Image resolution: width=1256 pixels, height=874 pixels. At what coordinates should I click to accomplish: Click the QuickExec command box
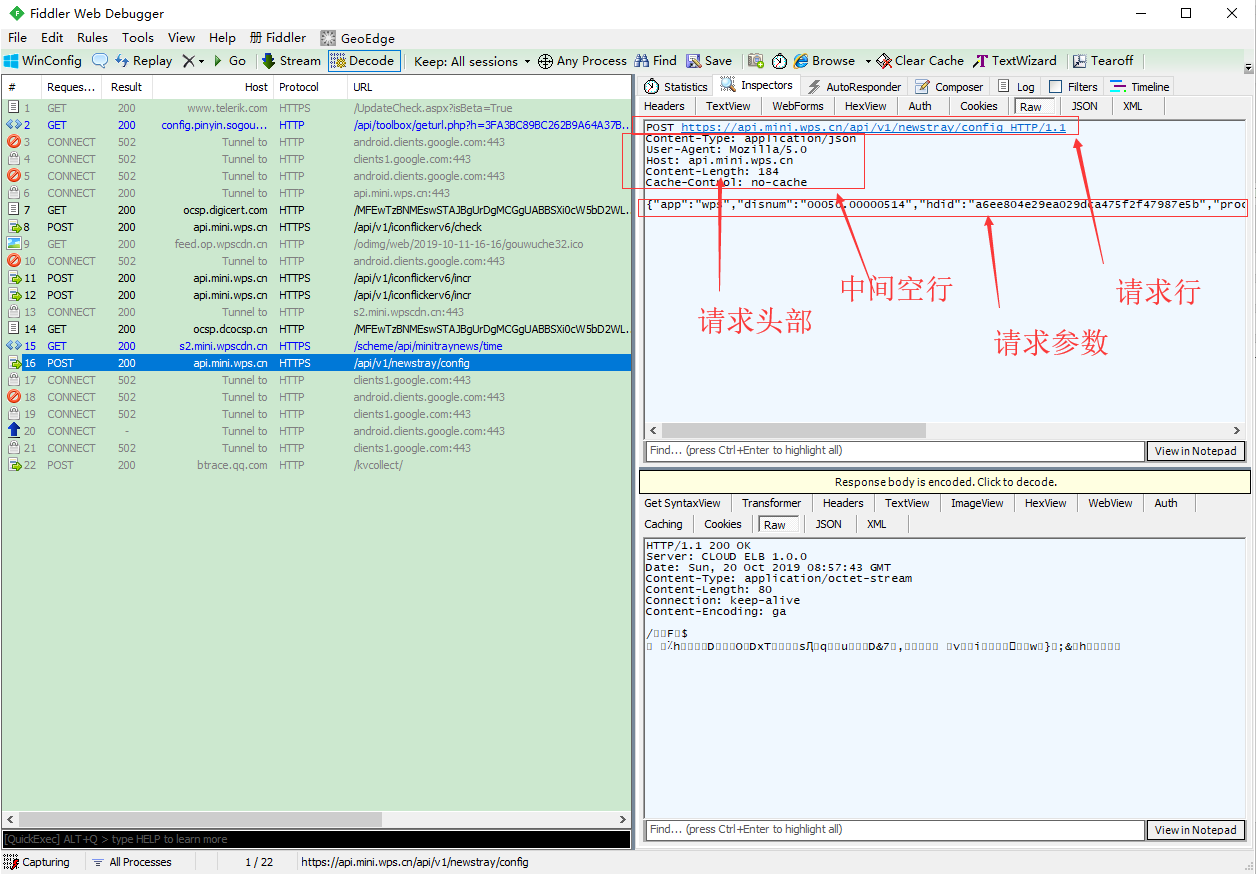tap(316, 839)
